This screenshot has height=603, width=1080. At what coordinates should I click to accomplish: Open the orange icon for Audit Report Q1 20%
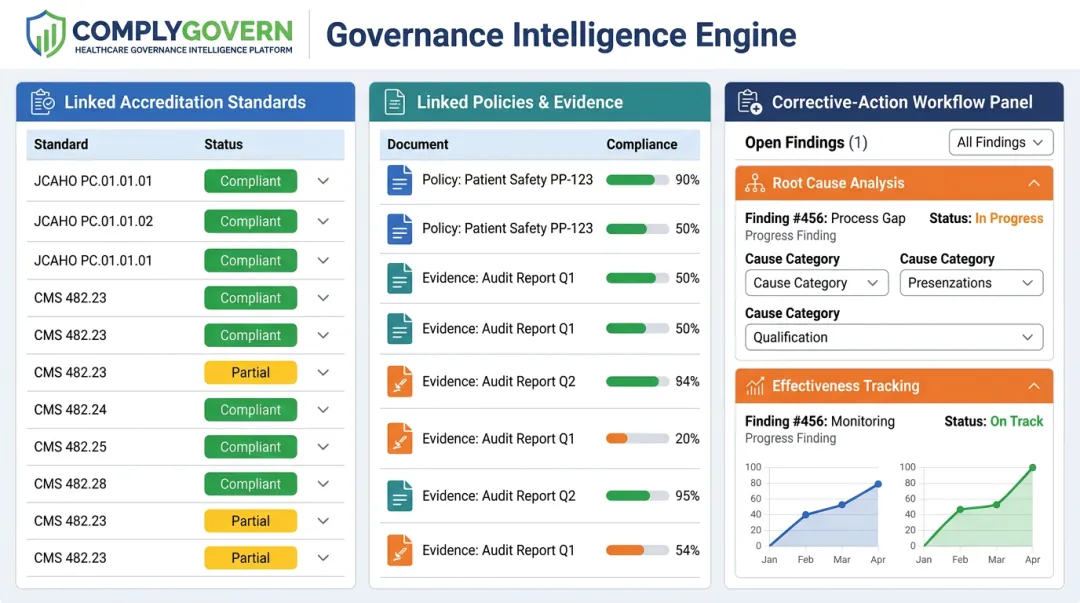click(x=399, y=439)
